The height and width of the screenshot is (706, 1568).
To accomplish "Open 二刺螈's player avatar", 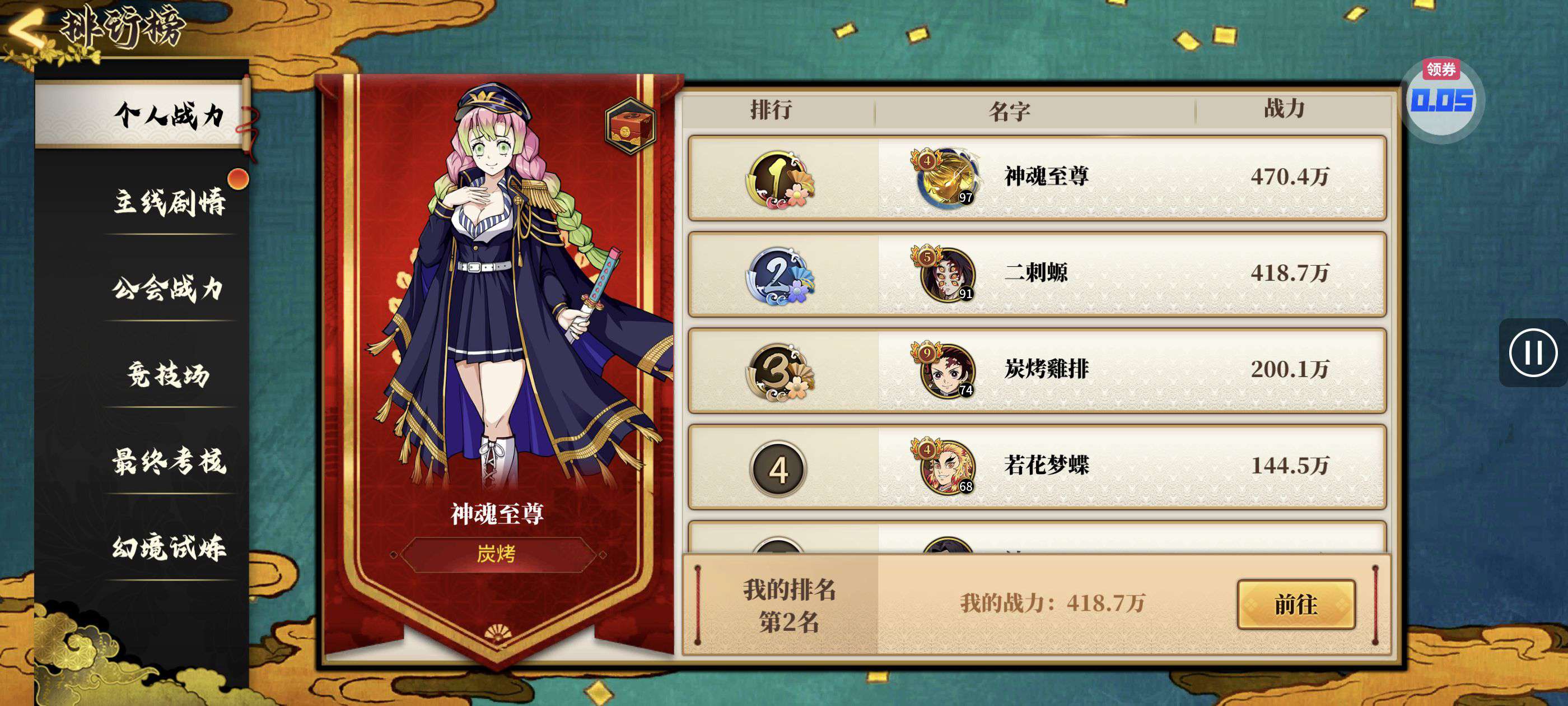I will tap(945, 274).
